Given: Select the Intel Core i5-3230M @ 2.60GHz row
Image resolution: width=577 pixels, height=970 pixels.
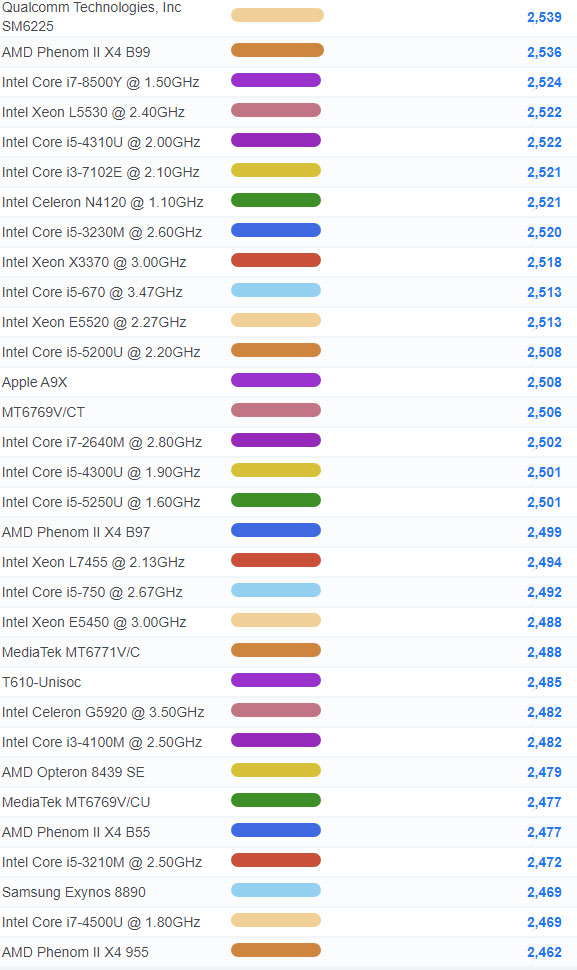Looking at the screenshot, I should (288, 232).
